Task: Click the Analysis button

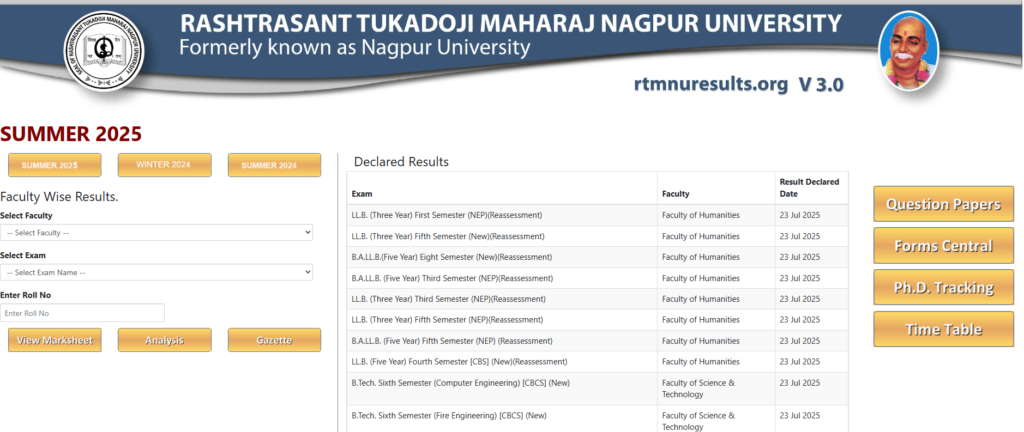Action: coord(165,340)
